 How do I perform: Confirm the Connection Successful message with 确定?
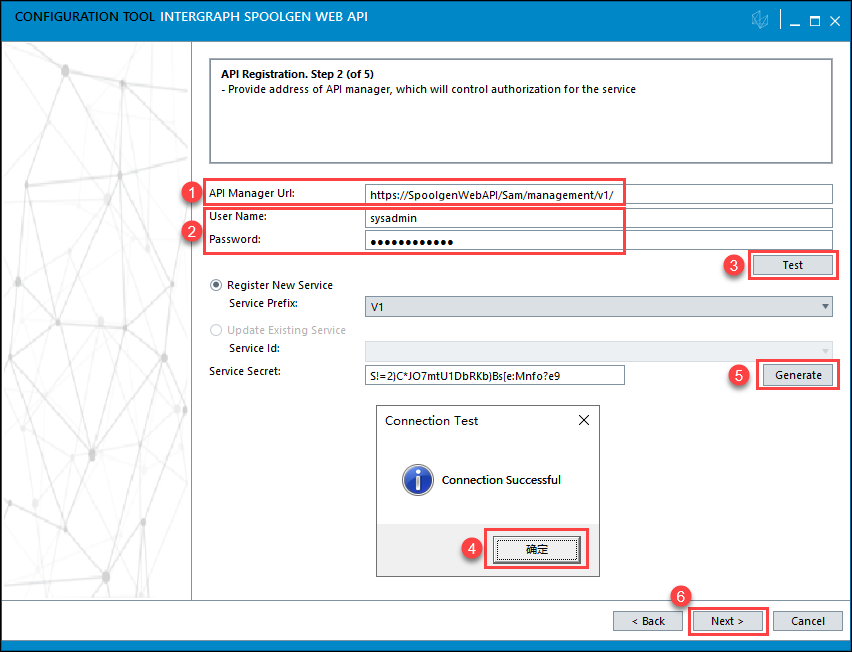537,549
